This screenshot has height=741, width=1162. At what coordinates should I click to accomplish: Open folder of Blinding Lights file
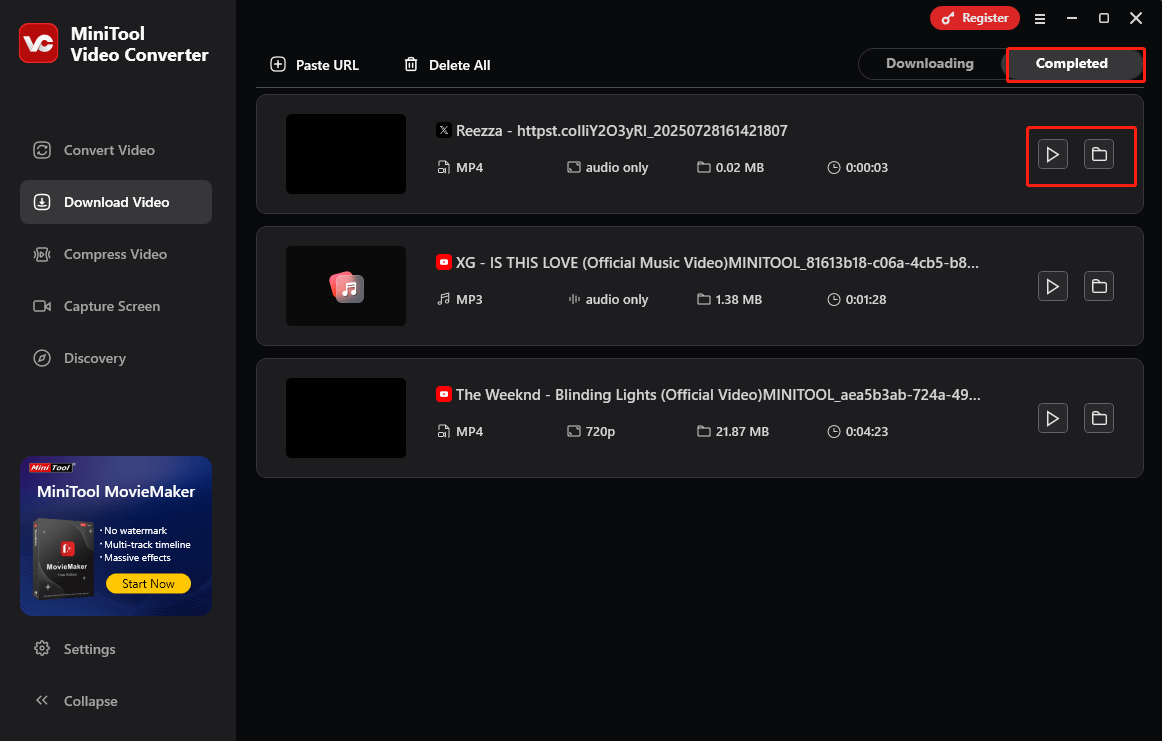coord(1099,418)
